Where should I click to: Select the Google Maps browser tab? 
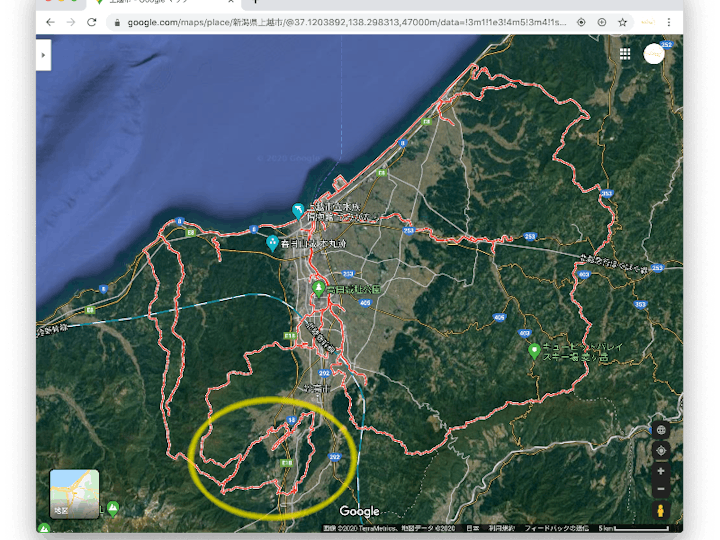(x=150, y=3)
